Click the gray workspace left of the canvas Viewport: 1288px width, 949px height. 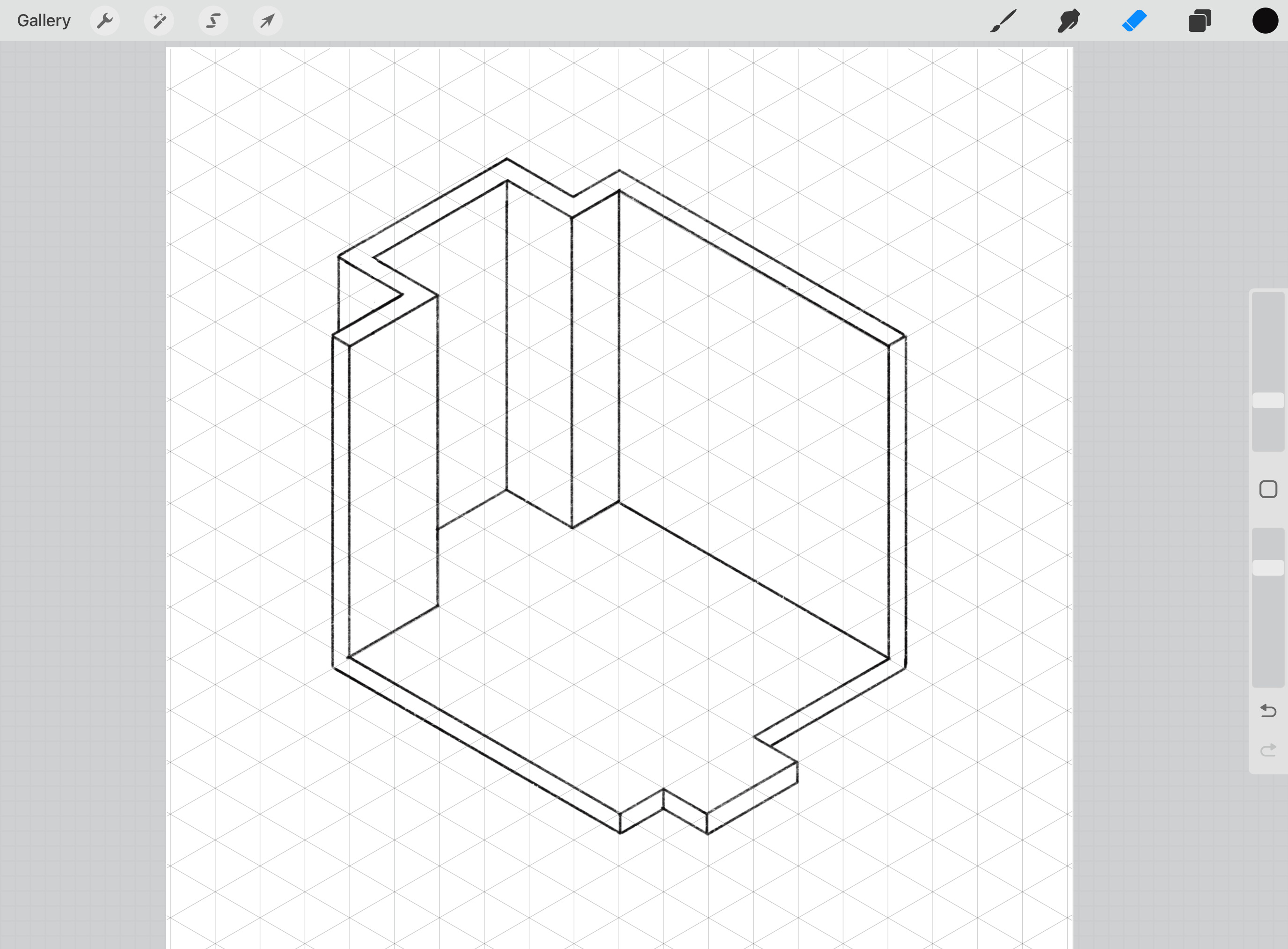click(x=83, y=460)
